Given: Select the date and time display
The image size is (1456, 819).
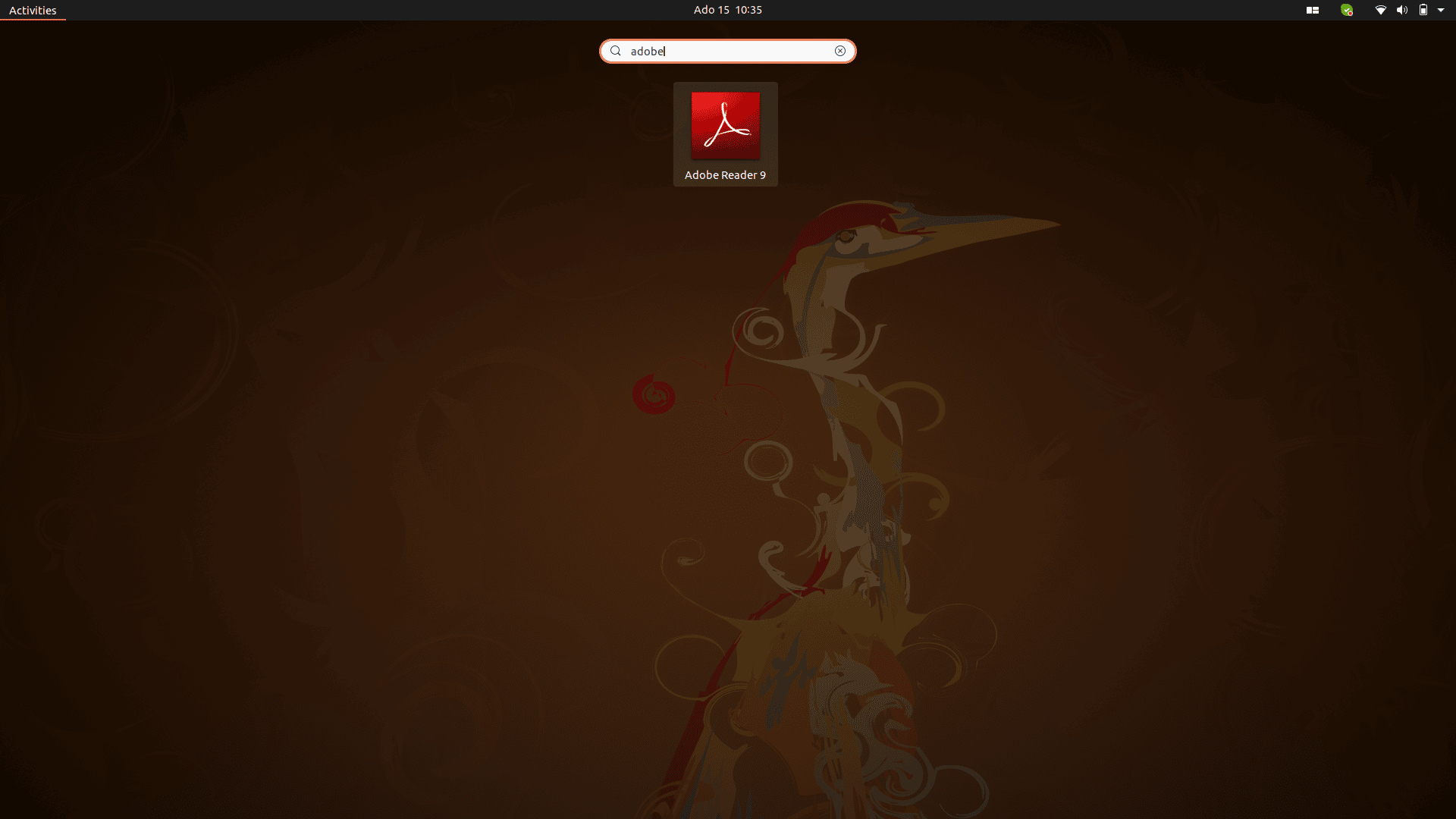Looking at the screenshot, I should 728,9.
